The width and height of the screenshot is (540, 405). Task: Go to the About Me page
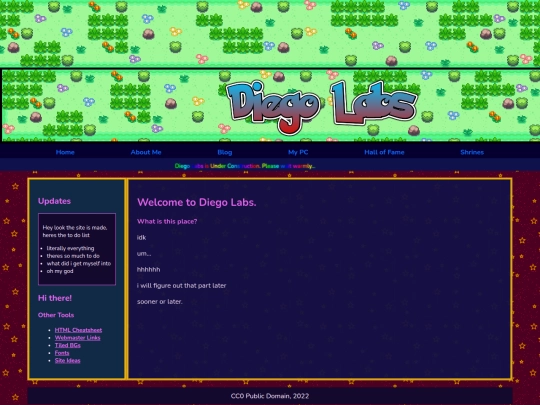click(146, 152)
